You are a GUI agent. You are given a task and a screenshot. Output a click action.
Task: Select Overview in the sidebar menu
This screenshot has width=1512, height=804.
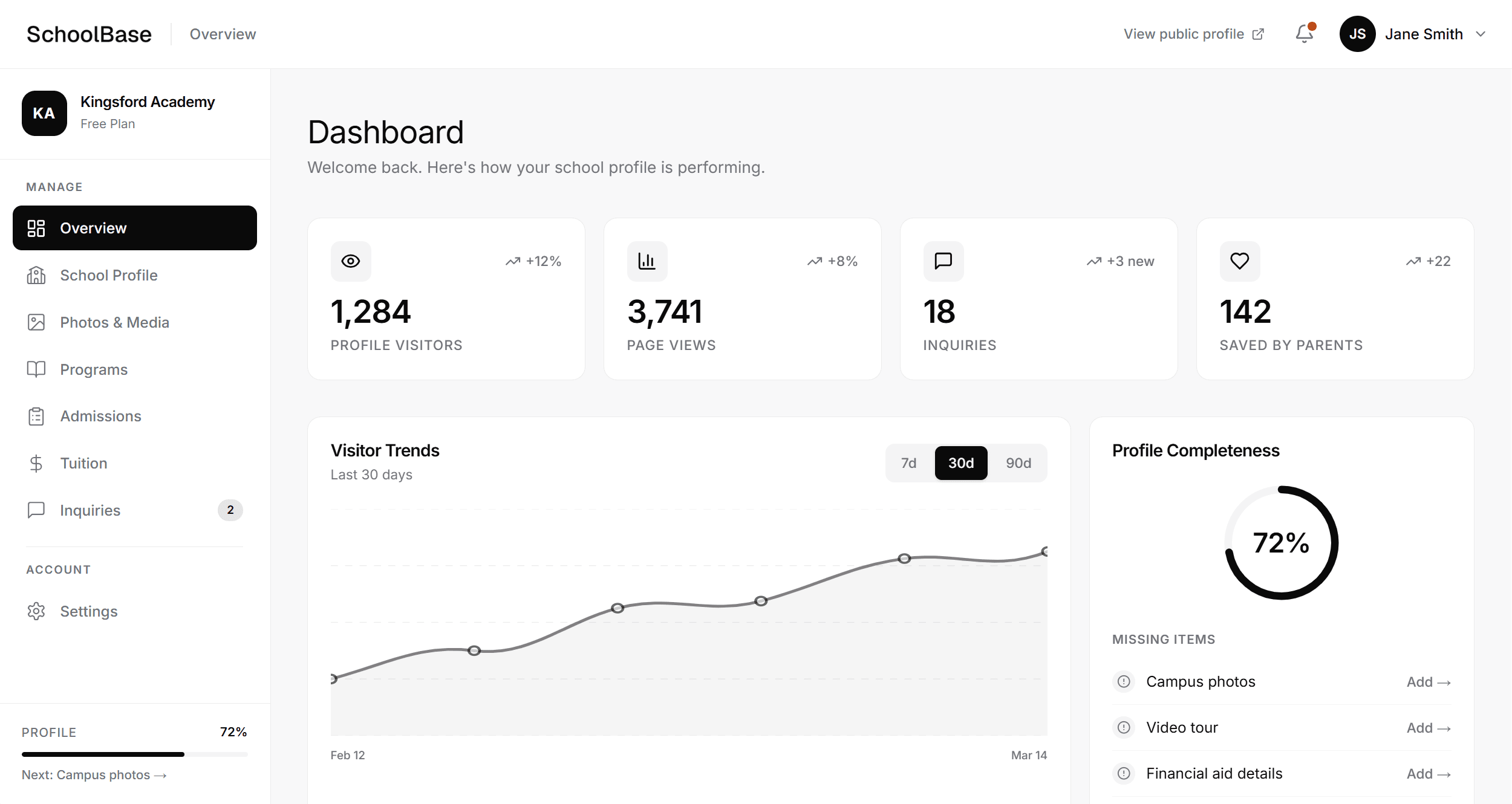[x=93, y=228]
